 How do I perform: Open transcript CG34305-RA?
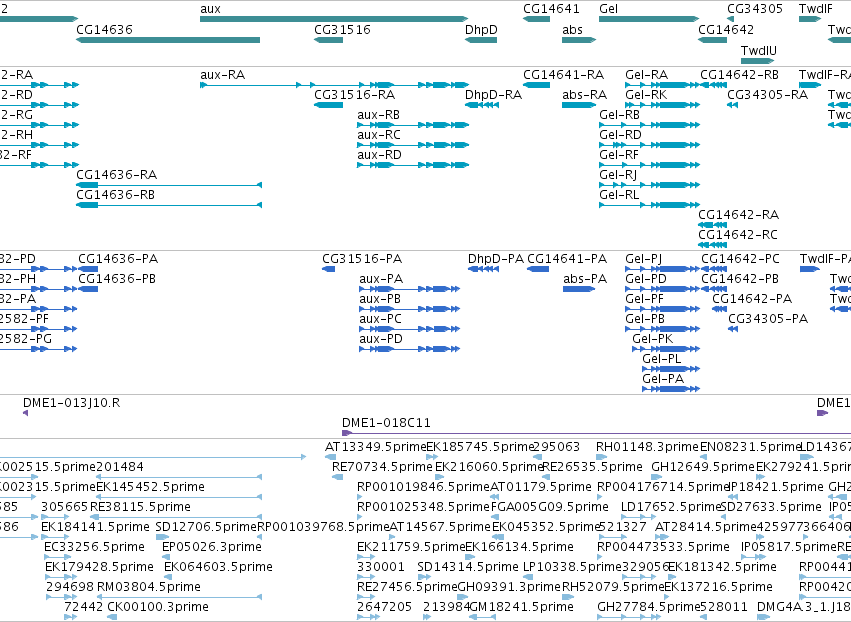click(x=767, y=94)
